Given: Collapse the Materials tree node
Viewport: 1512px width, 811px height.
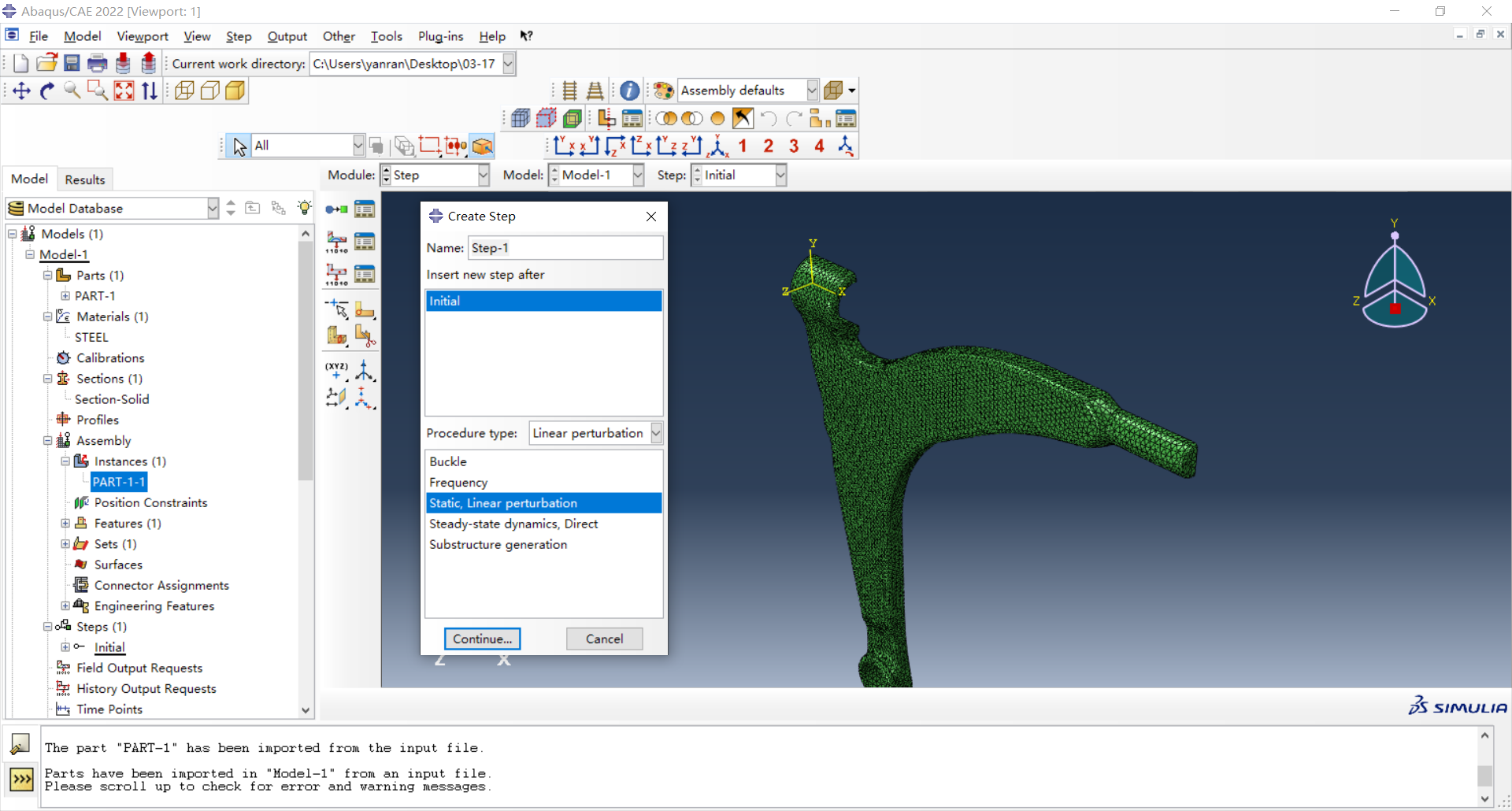Looking at the screenshot, I should 47,317.
